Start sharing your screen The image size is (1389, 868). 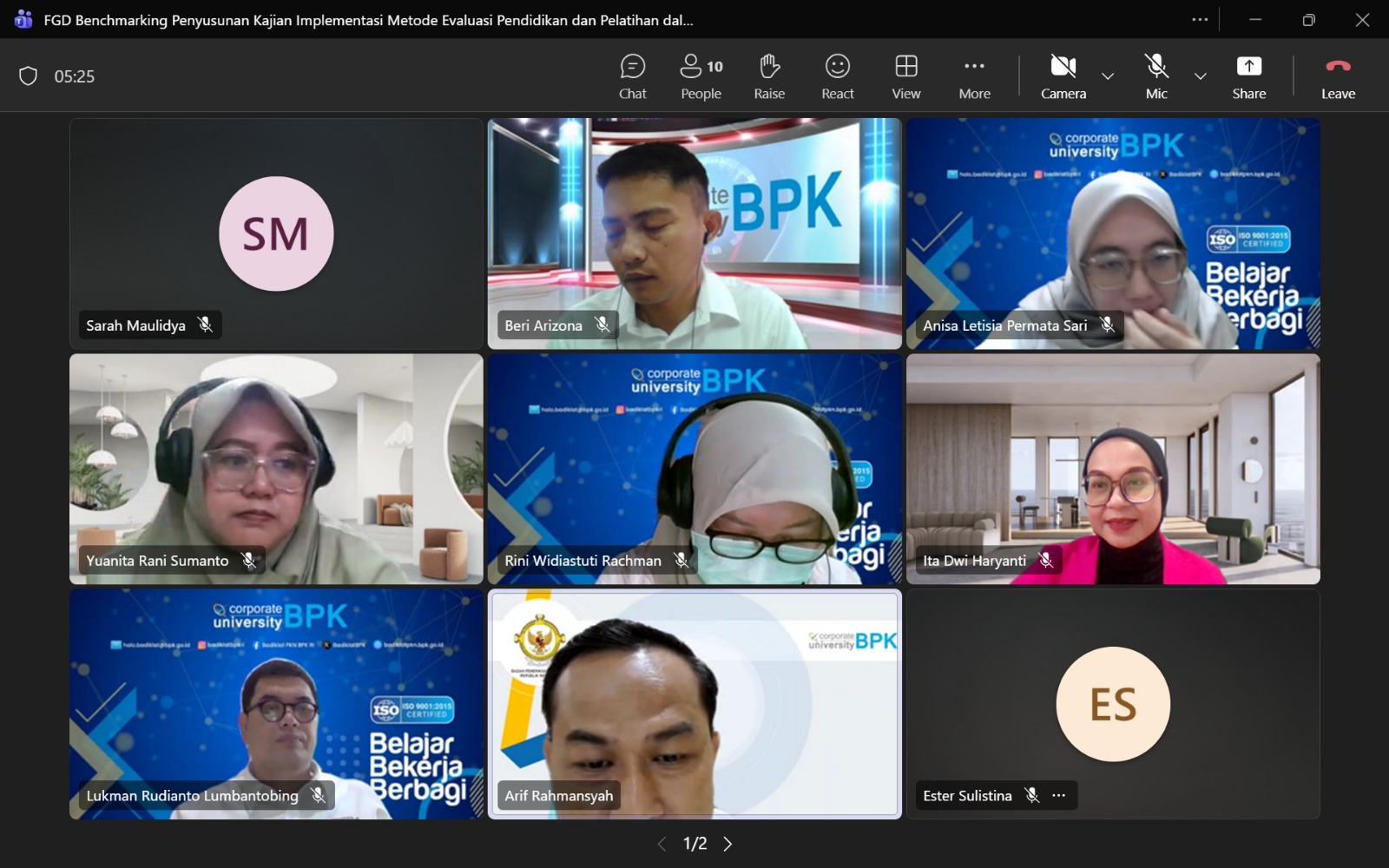[1248, 76]
